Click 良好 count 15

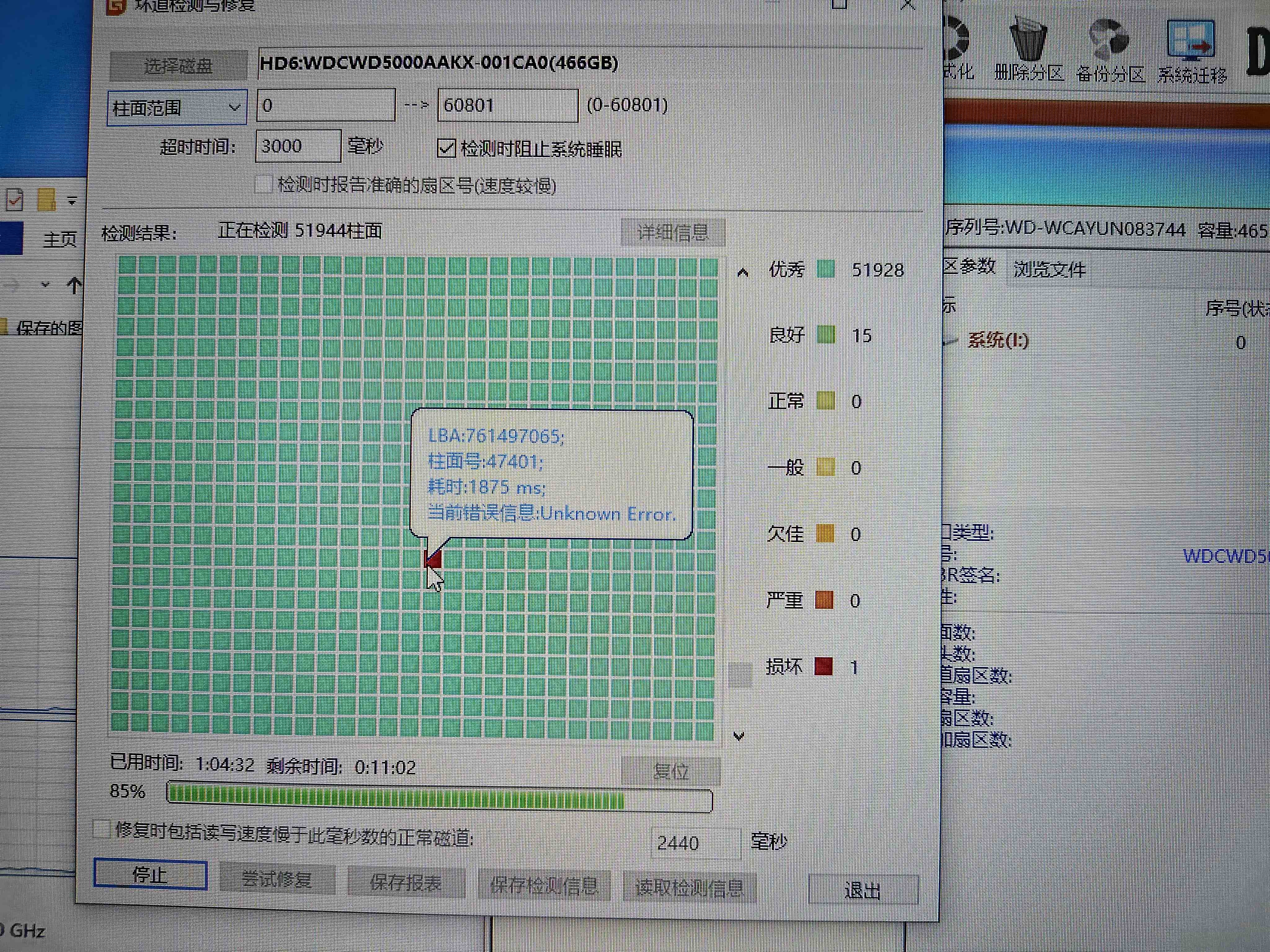(x=862, y=336)
